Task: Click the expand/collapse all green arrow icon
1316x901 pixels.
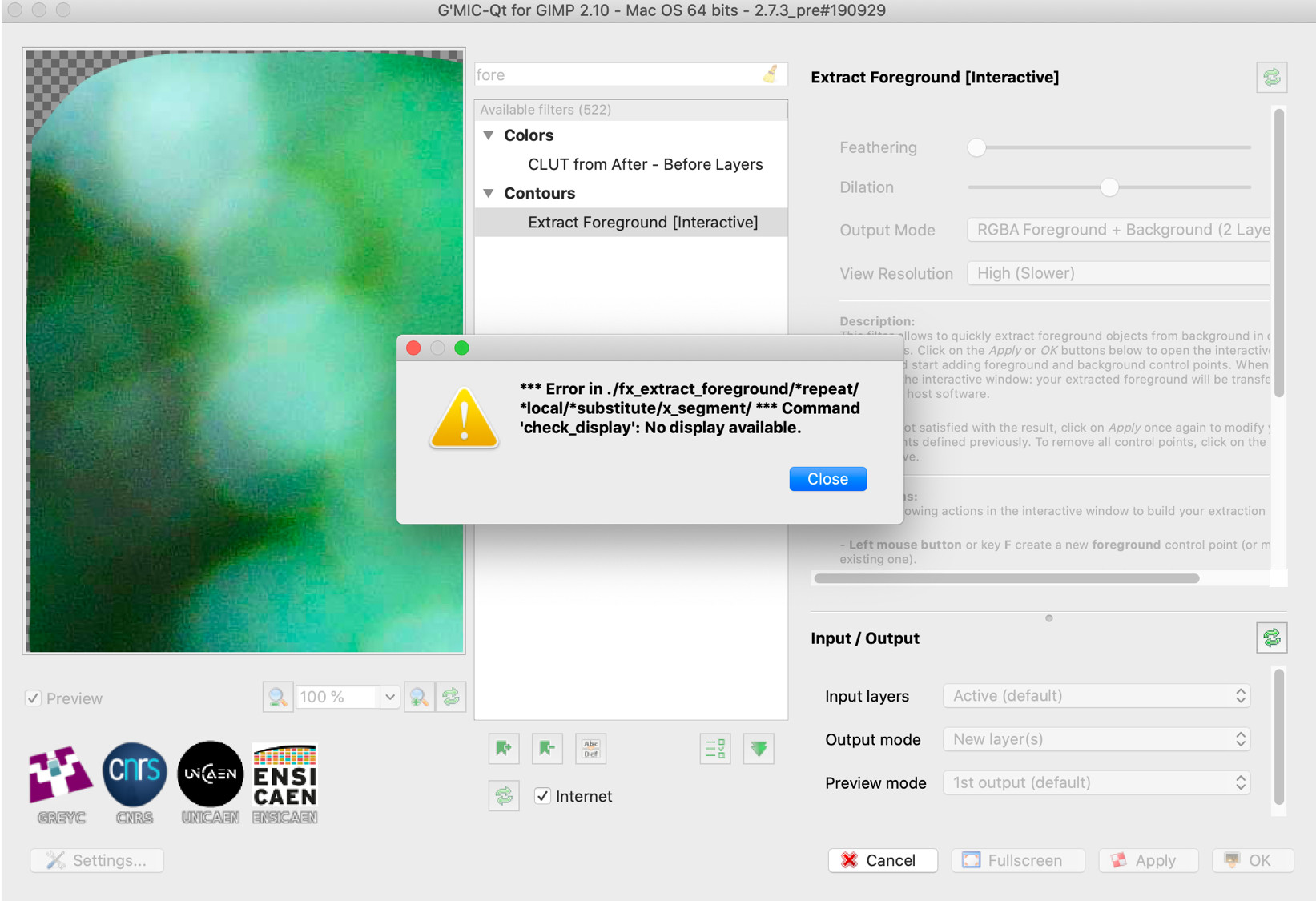Action: pos(759,749)
